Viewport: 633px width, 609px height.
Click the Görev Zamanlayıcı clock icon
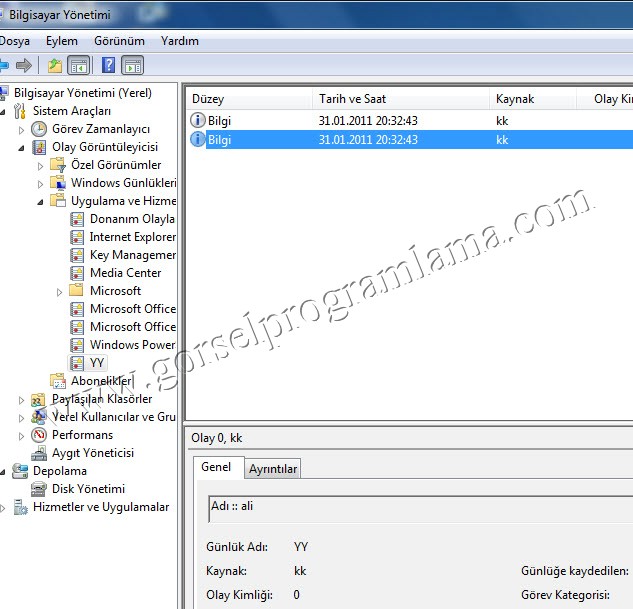pyautogui.click(x=39, y=129)
